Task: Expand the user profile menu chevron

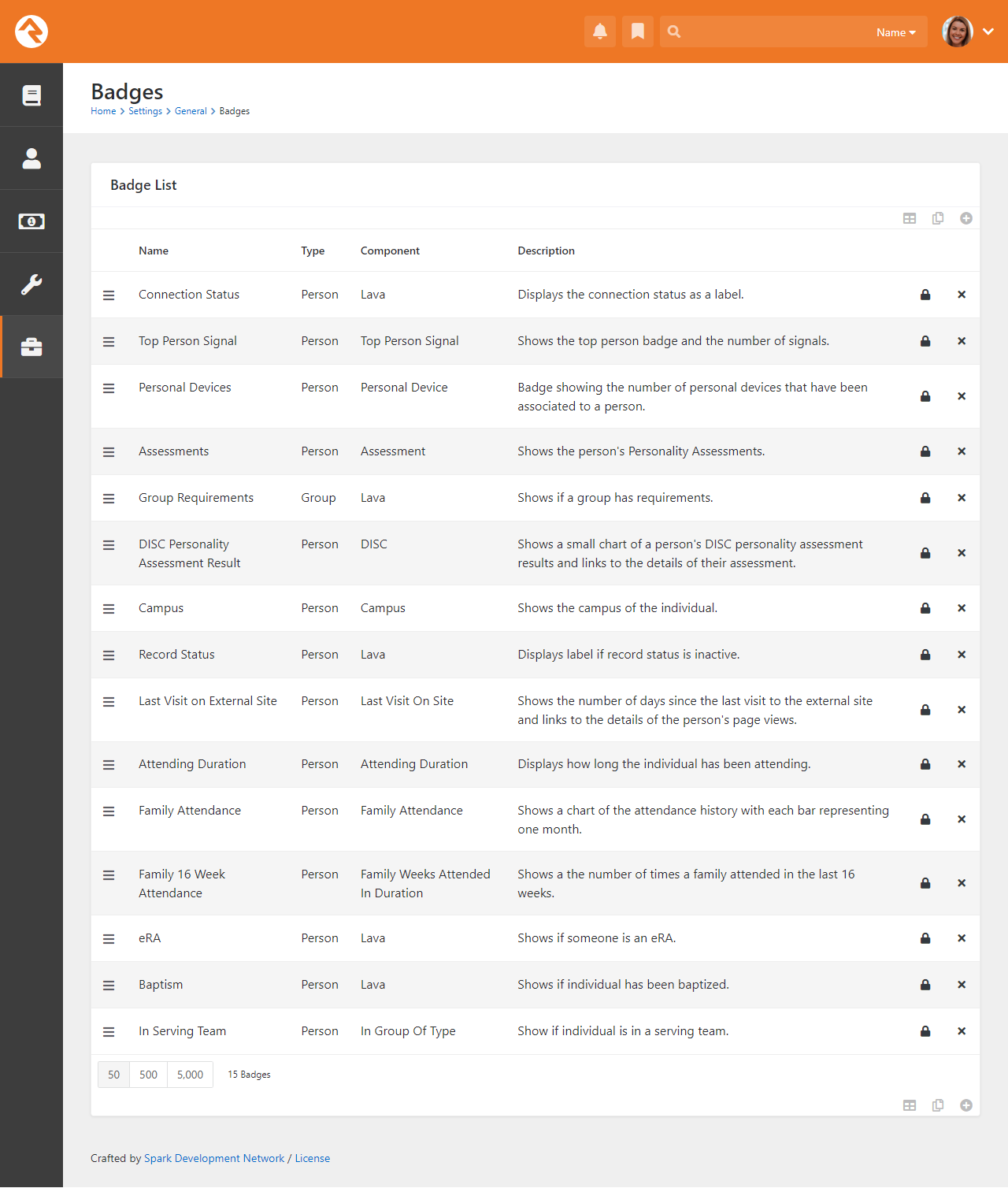Action: (988, 32)
